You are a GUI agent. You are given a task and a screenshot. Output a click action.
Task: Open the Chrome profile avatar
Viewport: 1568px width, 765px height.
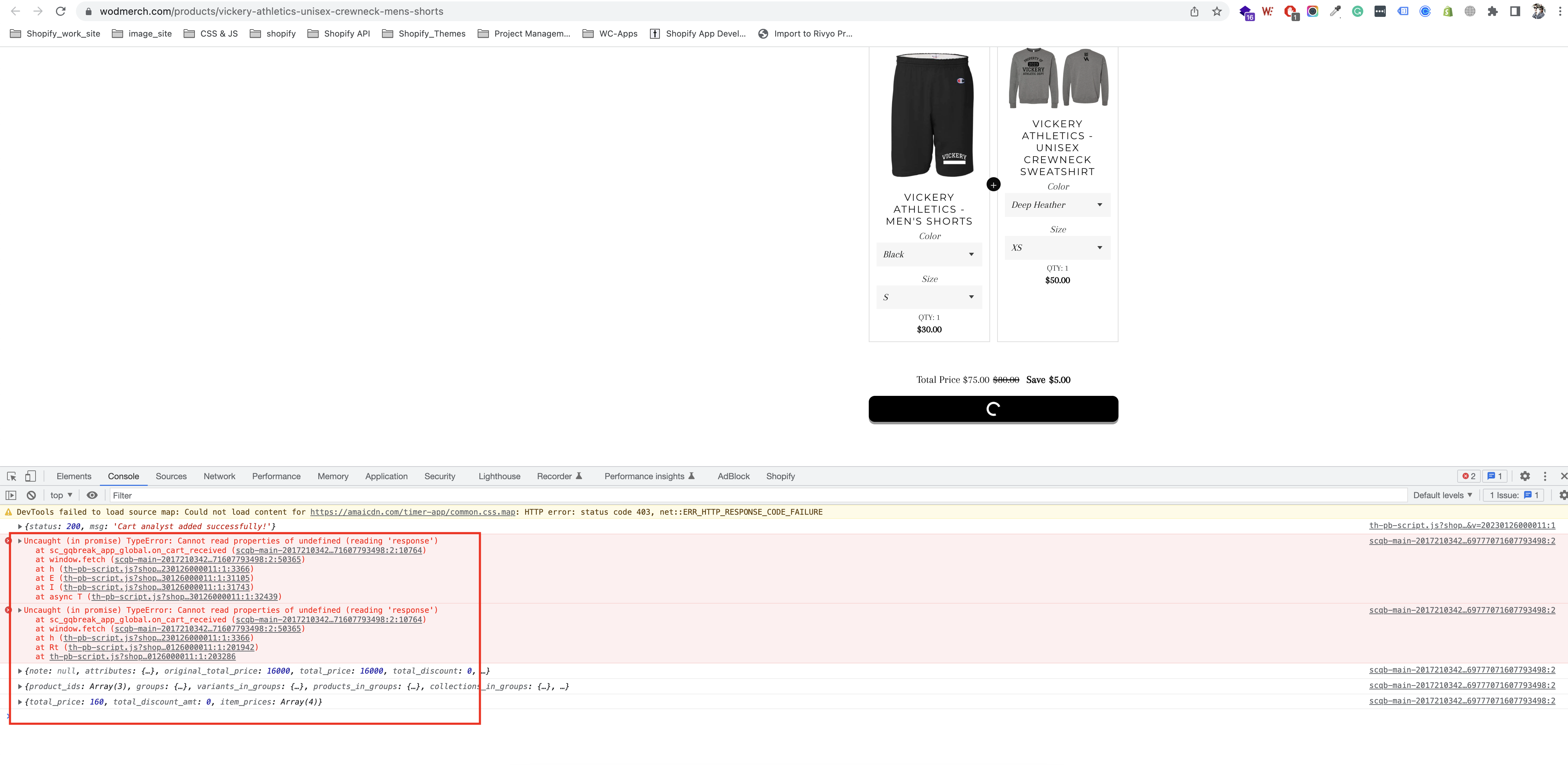click(x=1538, y=11)
